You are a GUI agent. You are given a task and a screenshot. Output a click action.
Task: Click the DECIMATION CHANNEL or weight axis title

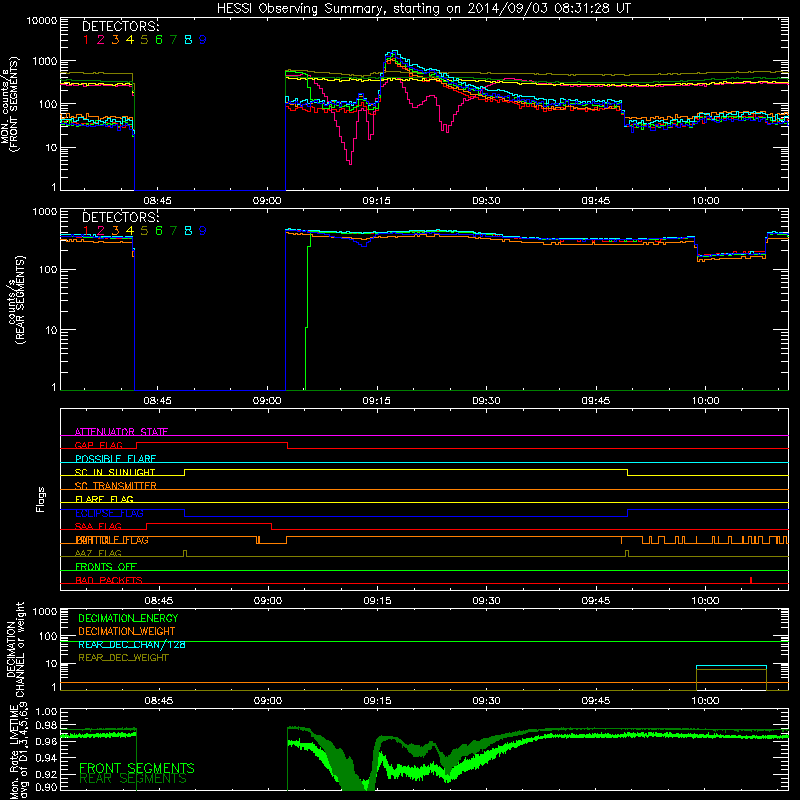tap(15, 649)
